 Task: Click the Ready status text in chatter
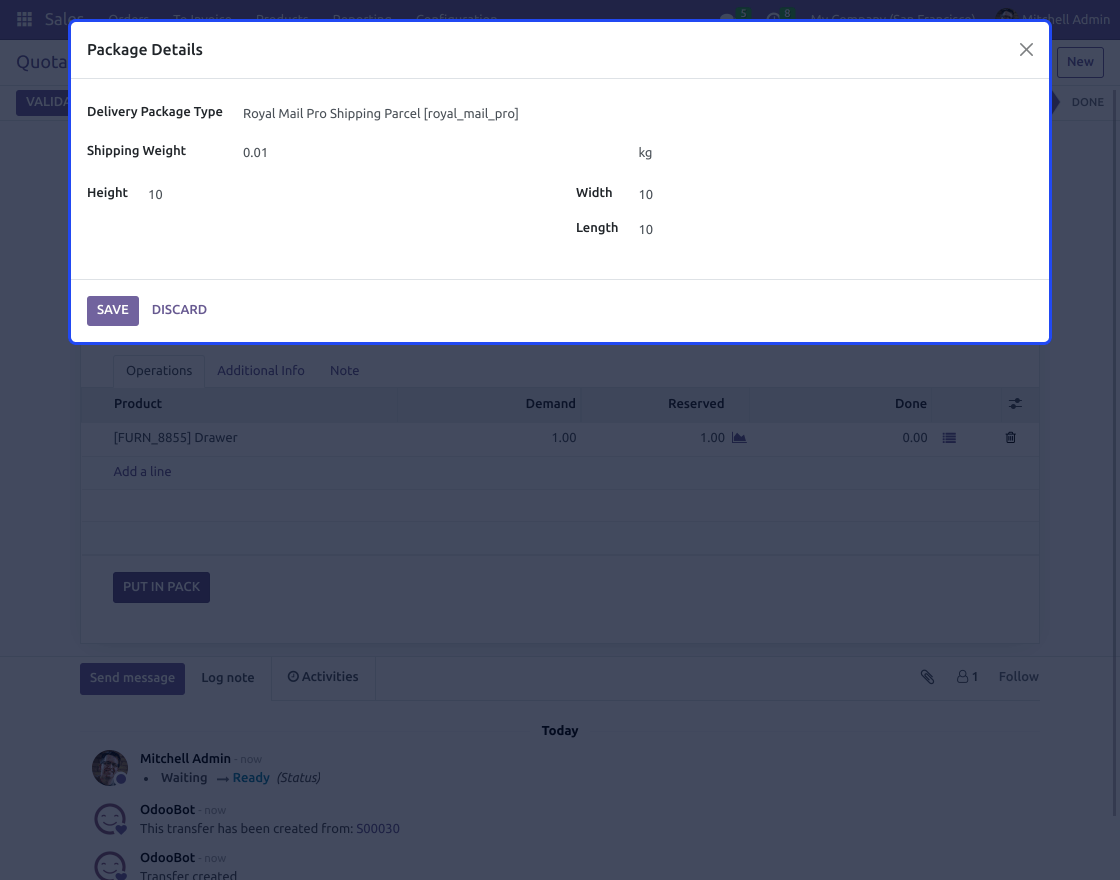251,778
